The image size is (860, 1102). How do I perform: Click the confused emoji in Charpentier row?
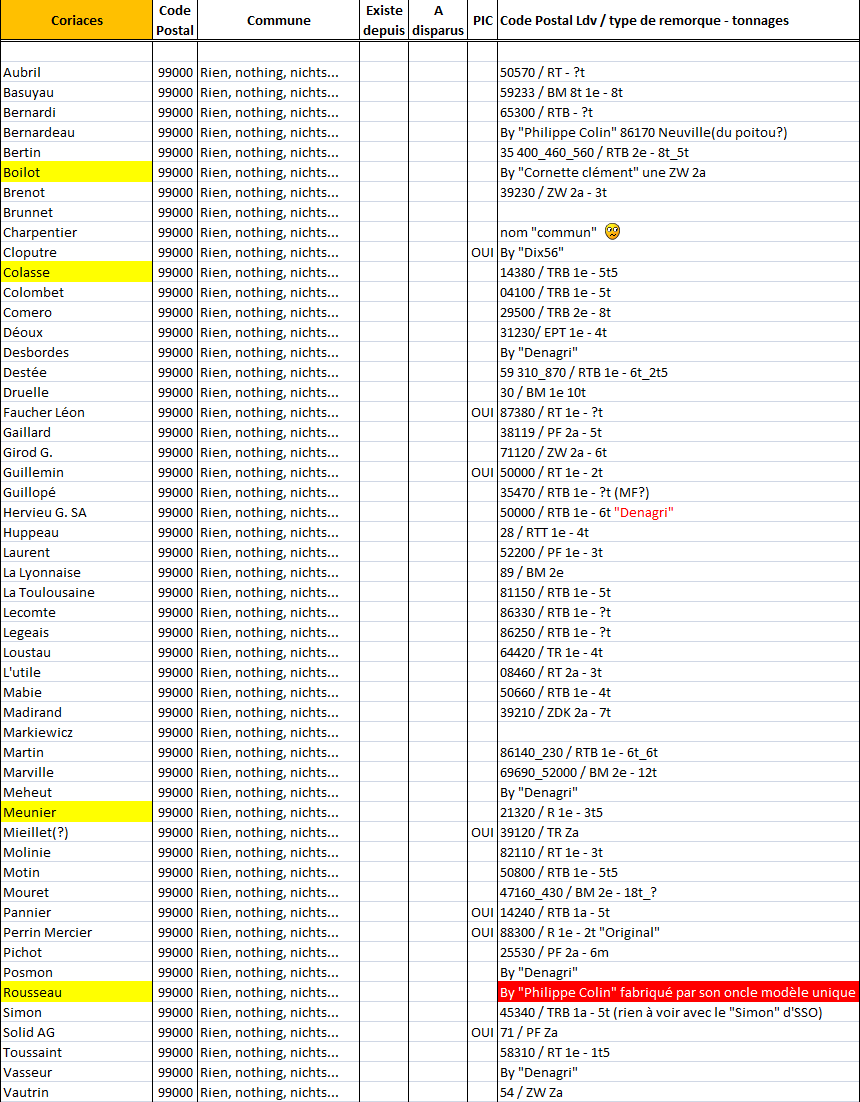(613, 232)
